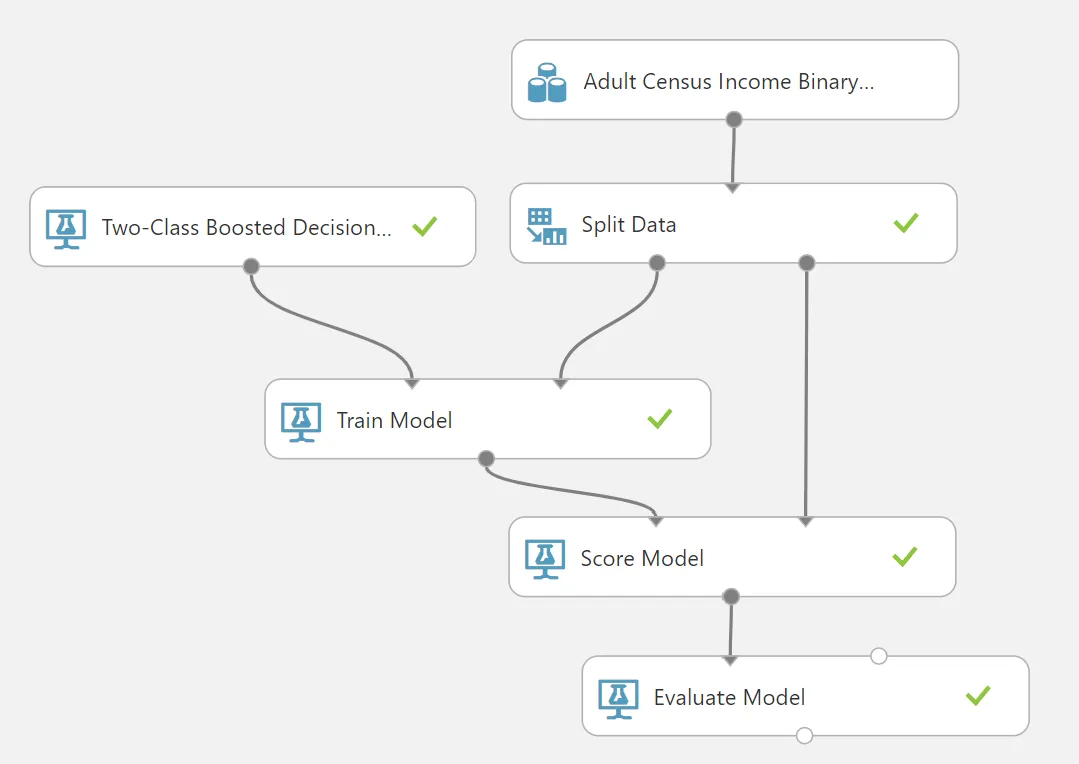The image size is (1079, 764).
Task: Click Split Data's left output port
Action: 657,262
